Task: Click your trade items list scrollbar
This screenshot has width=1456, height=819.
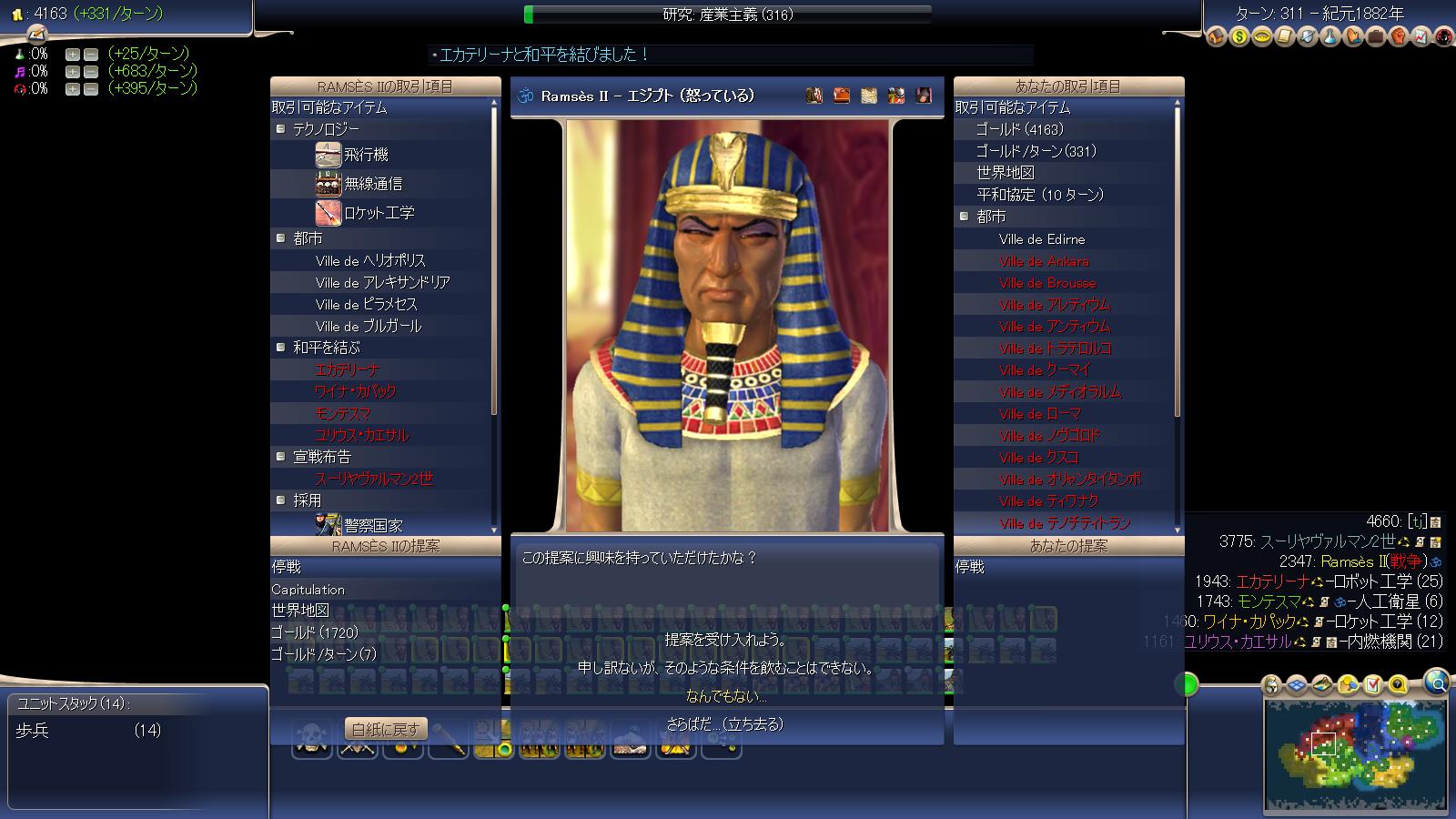Action: click(1178, 317)
